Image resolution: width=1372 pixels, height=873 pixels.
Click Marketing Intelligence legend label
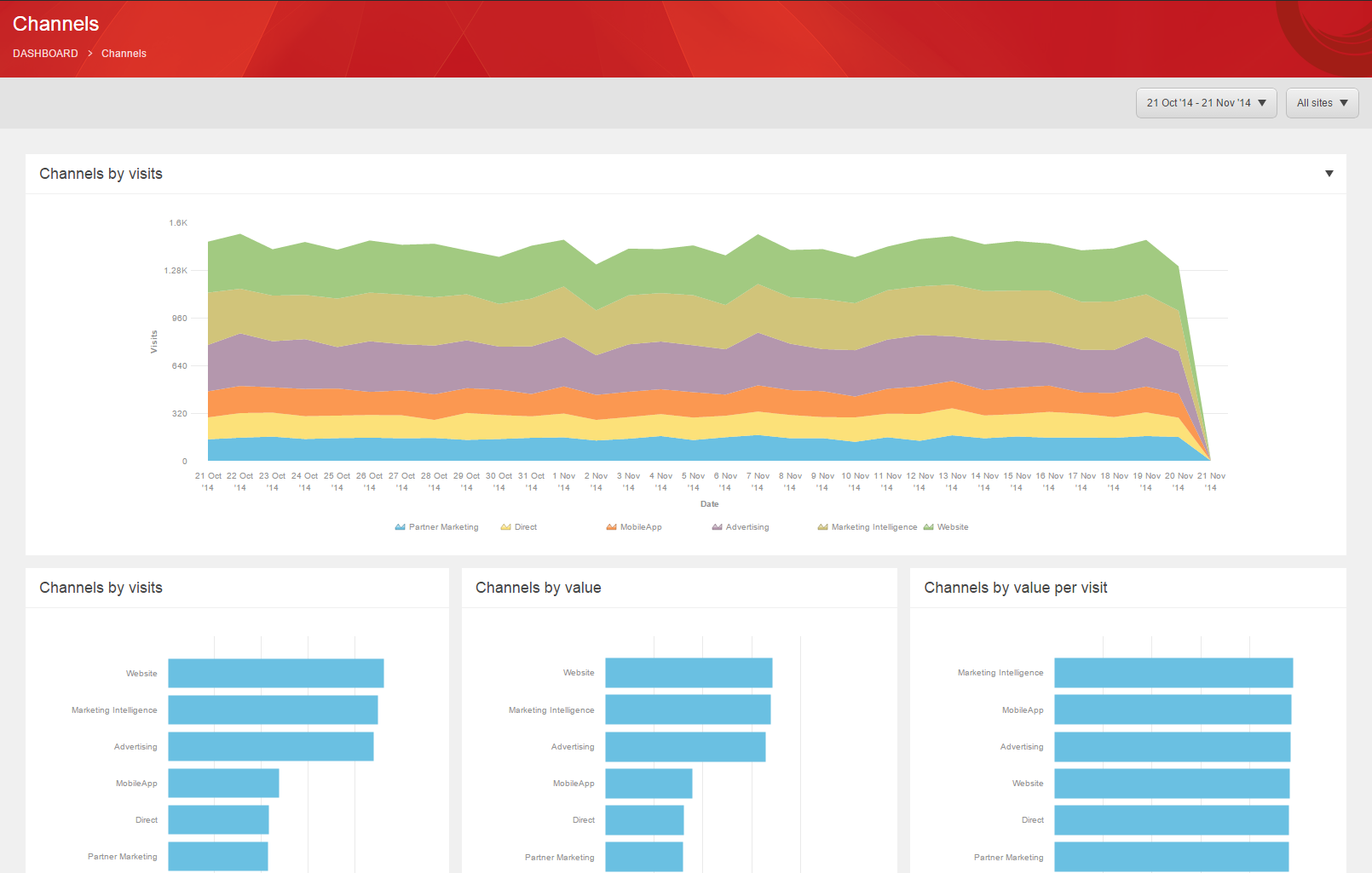point(874,527)
